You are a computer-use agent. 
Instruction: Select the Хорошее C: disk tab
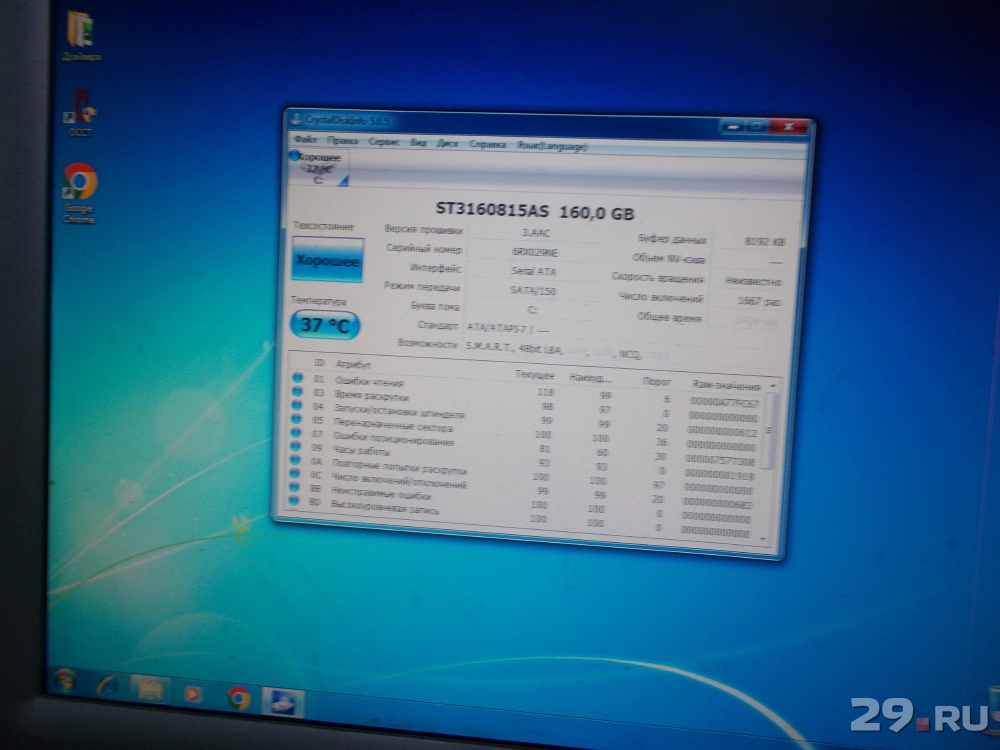click(319, 167)
